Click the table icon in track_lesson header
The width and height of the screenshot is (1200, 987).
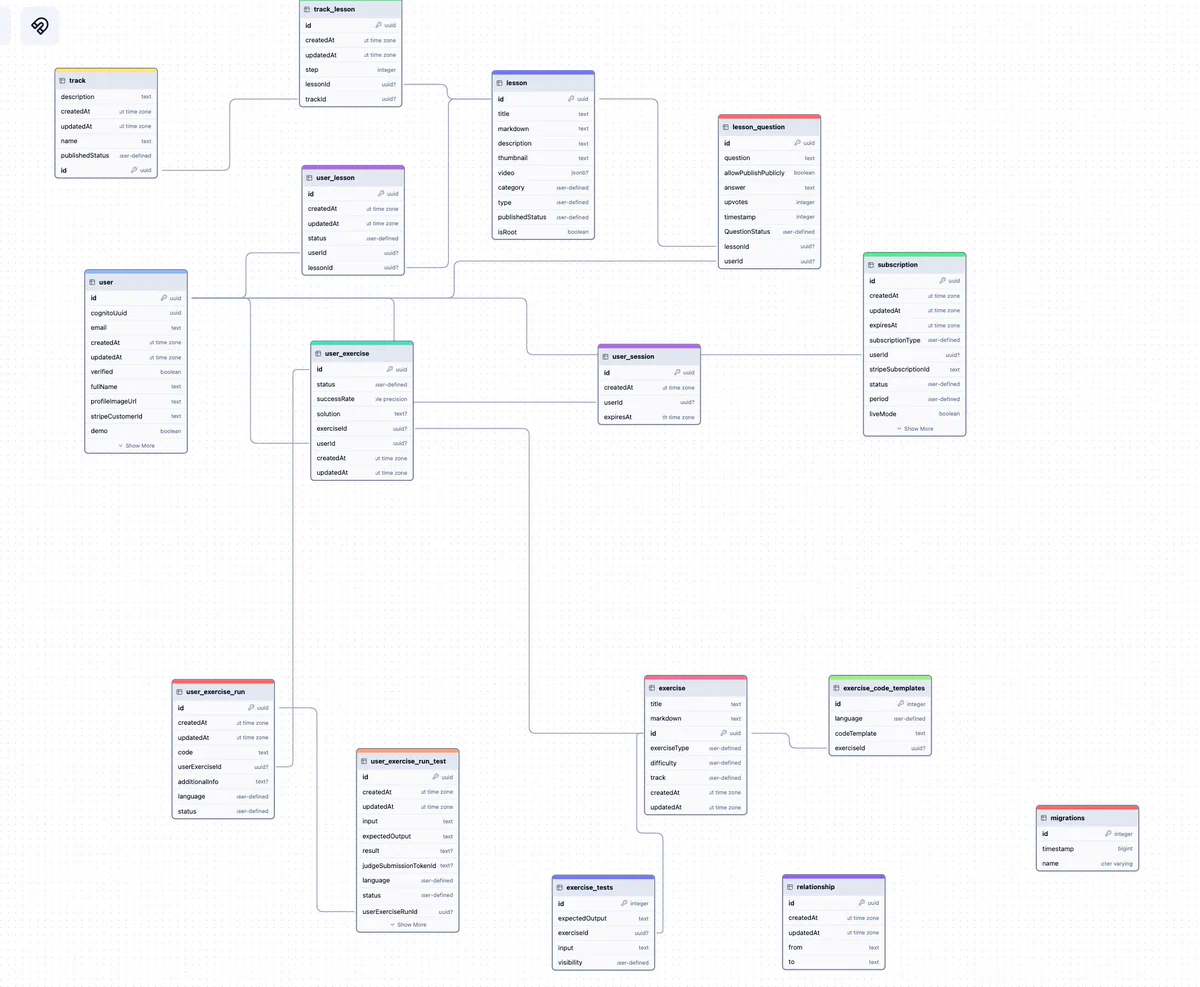click(x=307, y=9)
